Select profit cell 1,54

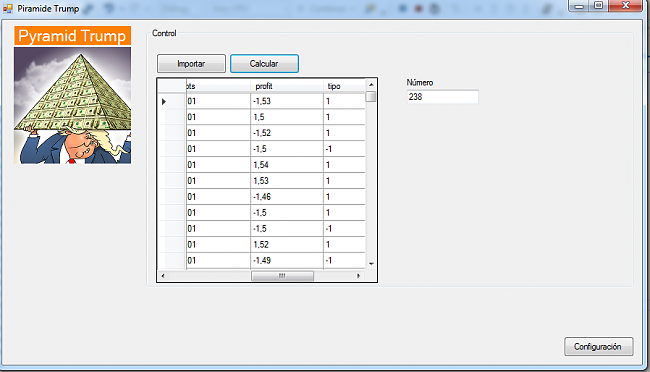point(287,165)
